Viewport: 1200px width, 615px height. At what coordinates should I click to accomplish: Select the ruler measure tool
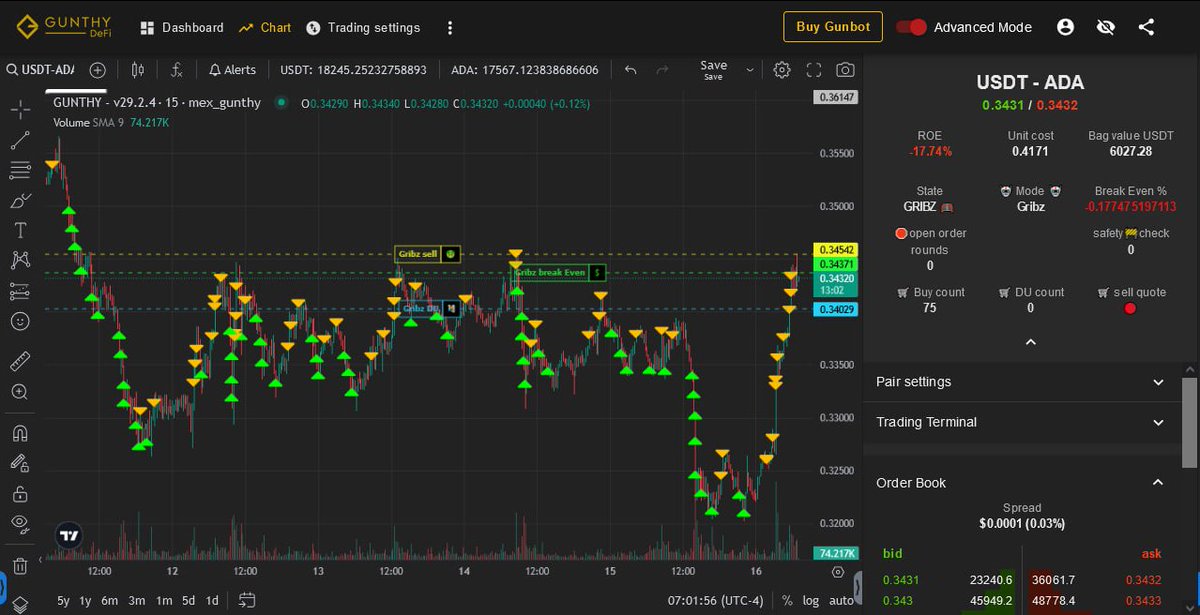point(20,361)
